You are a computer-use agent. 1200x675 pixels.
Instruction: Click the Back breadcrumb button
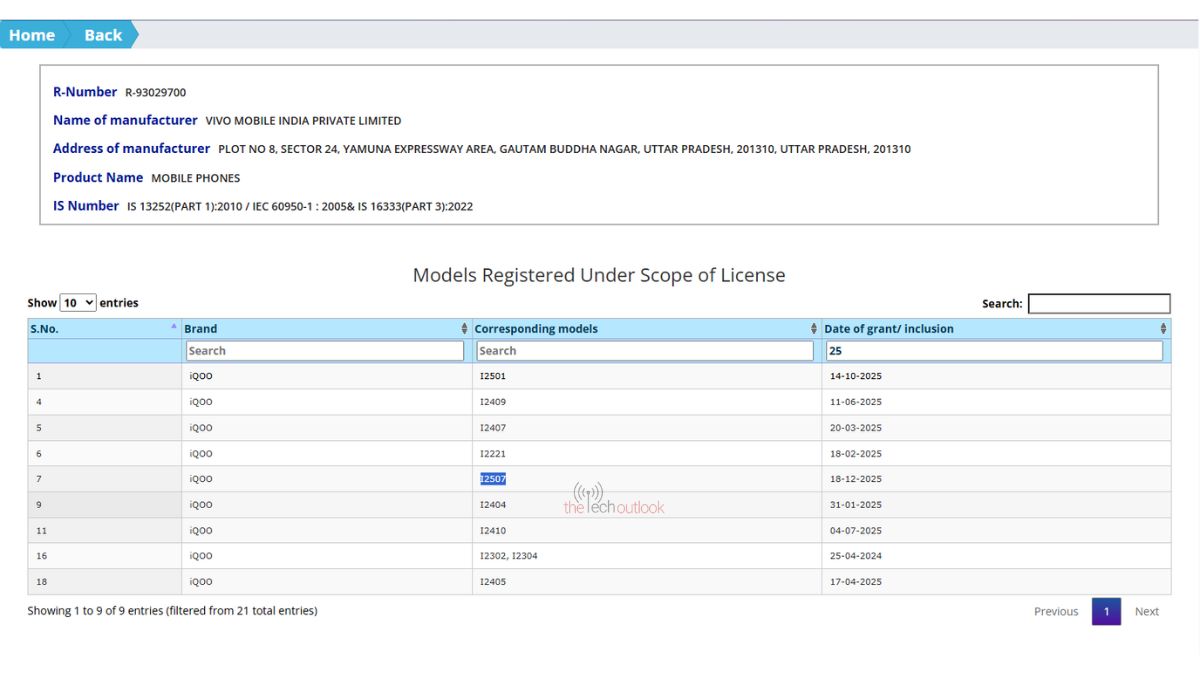pos(102,35)
